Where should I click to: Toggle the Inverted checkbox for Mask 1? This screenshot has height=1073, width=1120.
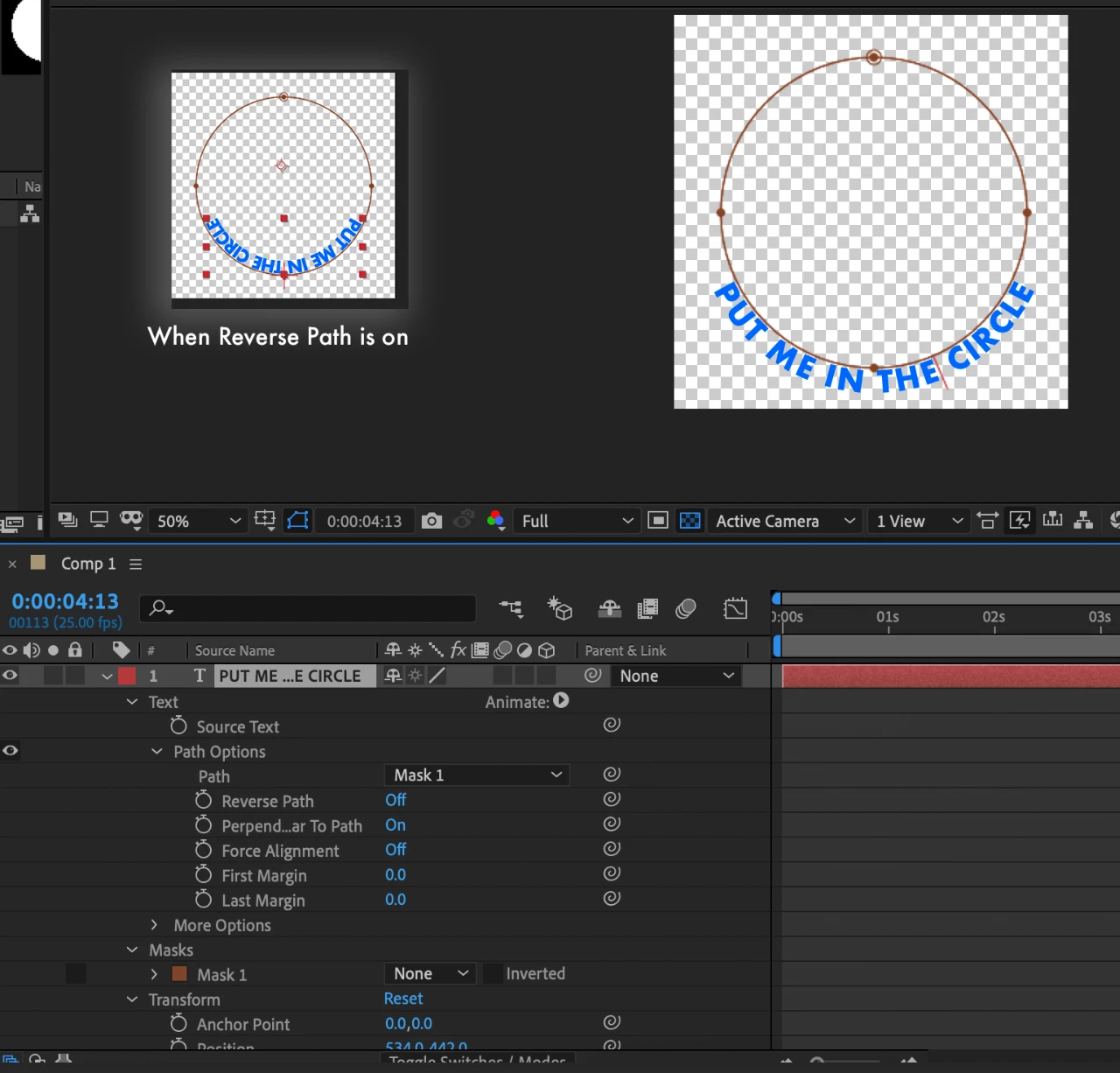tap(493, 973)
